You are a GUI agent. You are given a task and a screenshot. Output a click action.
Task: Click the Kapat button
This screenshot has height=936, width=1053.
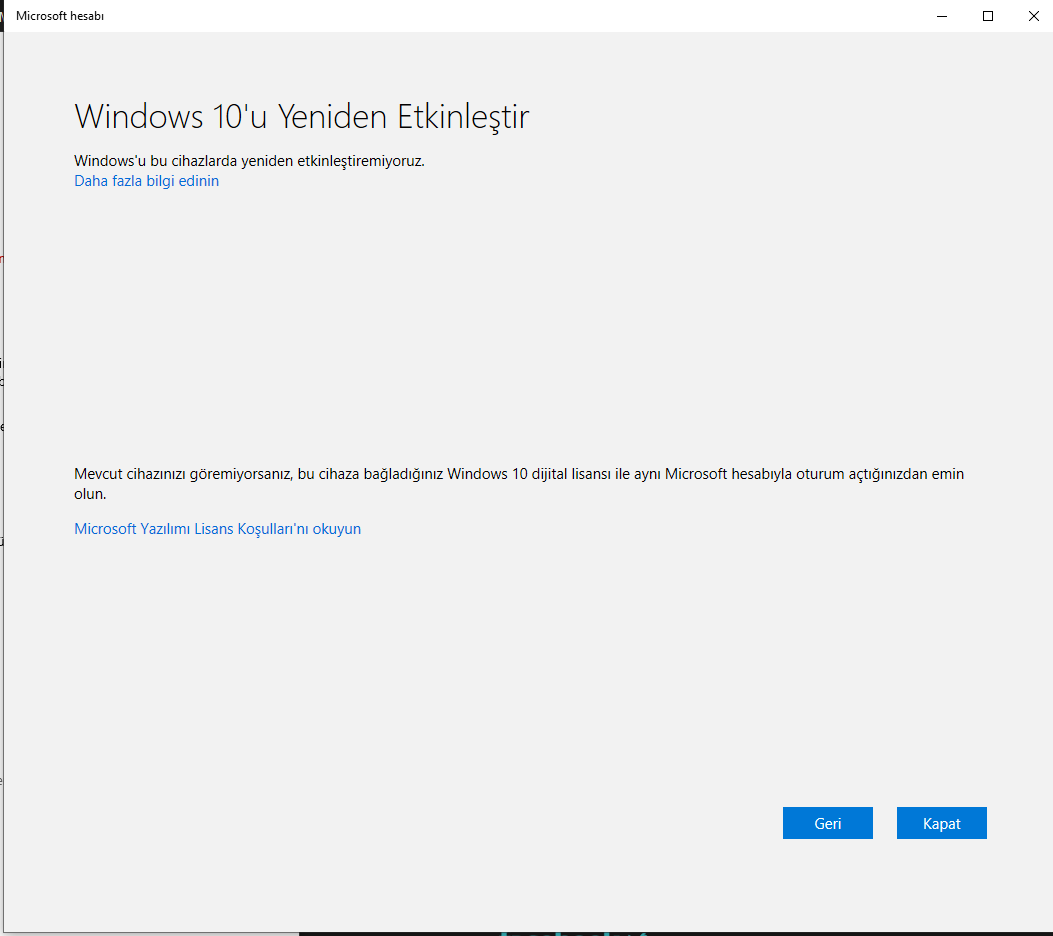(x=942, y=823)
